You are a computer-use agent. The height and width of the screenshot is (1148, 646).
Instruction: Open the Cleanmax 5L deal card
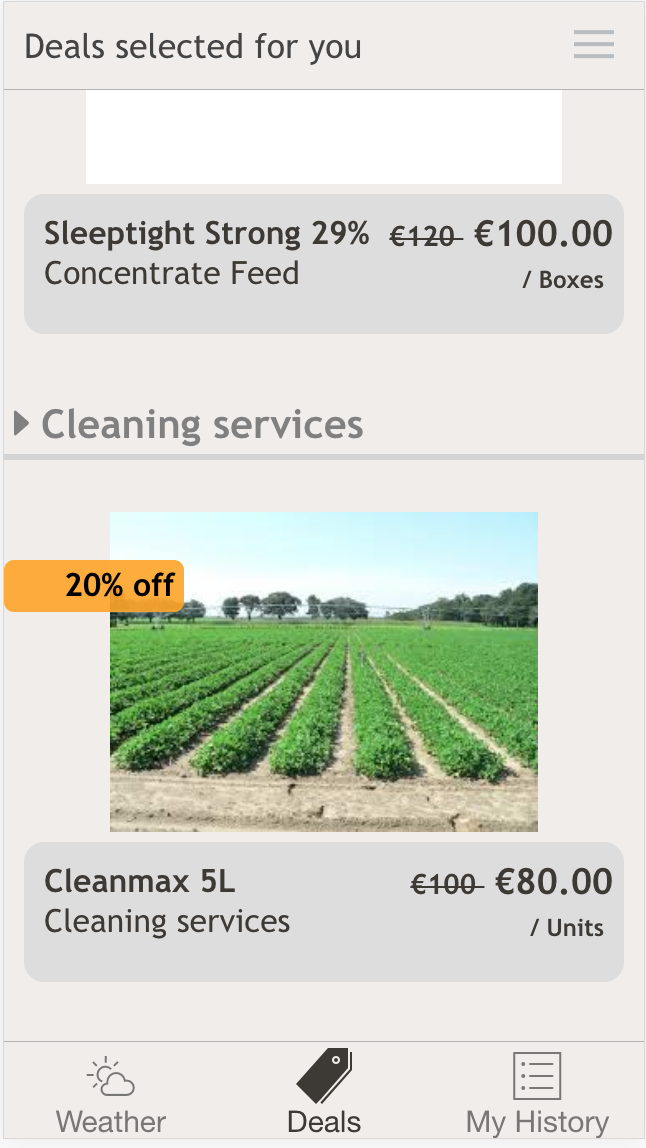[x=140, y=882]
